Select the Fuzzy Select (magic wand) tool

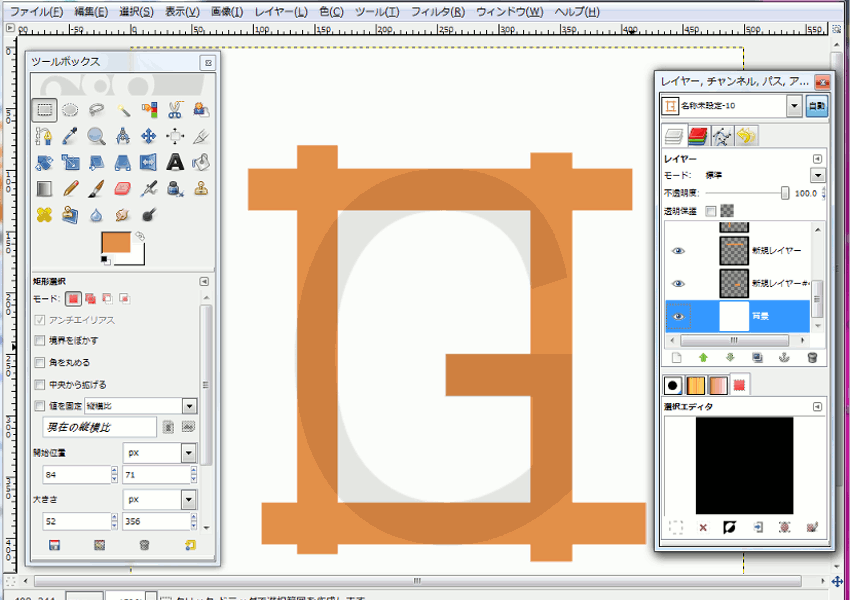click(x=124, y=110)
